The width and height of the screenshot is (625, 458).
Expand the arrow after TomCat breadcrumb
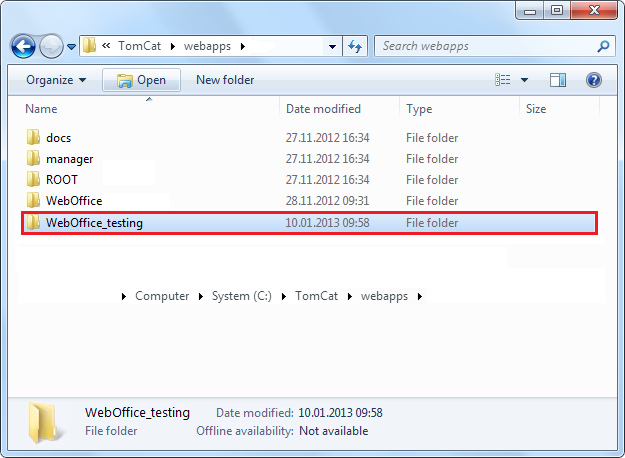tap(173, 47)
